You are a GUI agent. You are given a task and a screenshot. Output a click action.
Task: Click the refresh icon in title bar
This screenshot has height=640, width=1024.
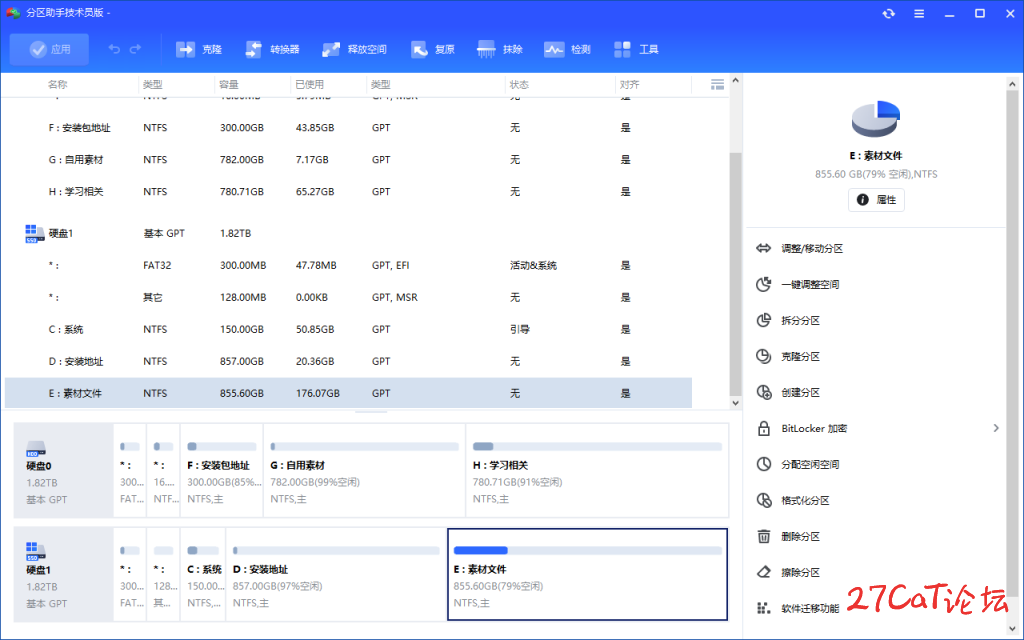pyautogui.click(x=888, y=14)
